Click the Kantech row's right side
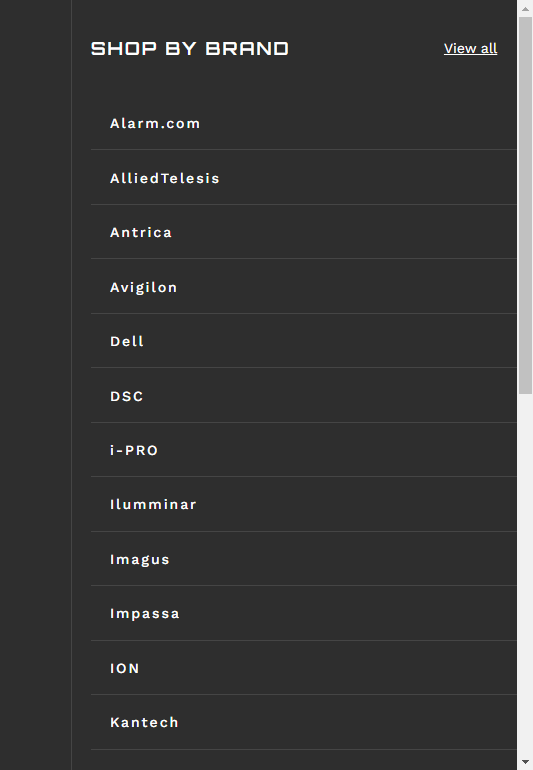Viewport: 533px width, 770px height. coord(442,722)
